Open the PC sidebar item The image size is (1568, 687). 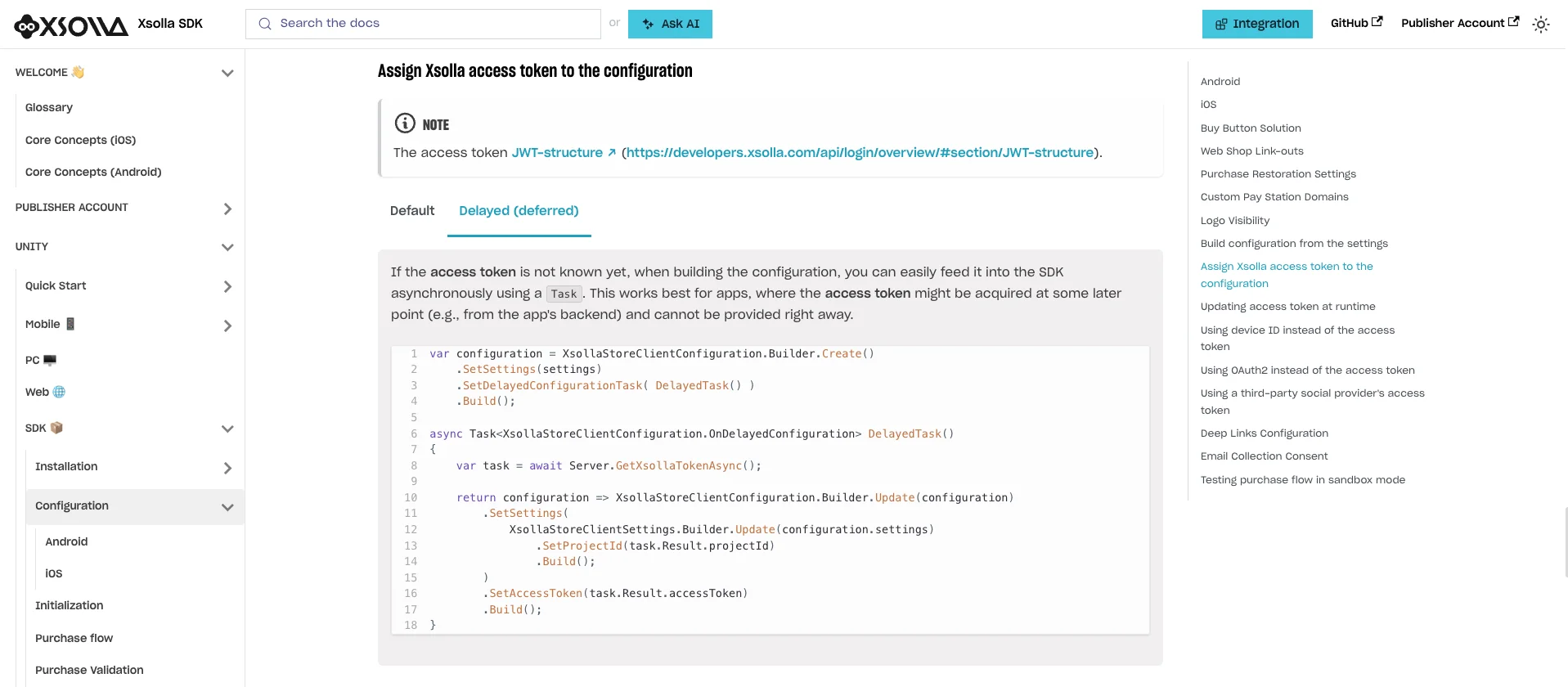pos(41,360)
